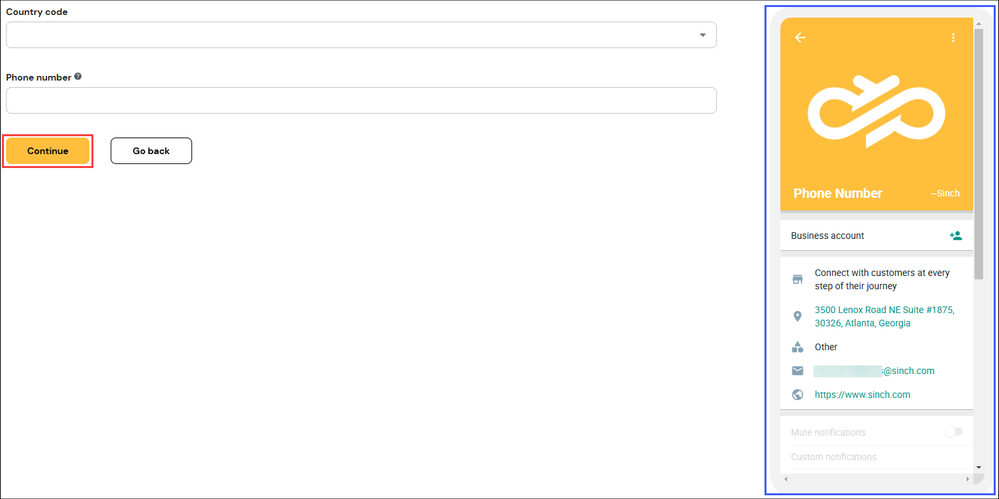
Task: Click the back arrow in phone preview
Action: [x=800, y=38]
